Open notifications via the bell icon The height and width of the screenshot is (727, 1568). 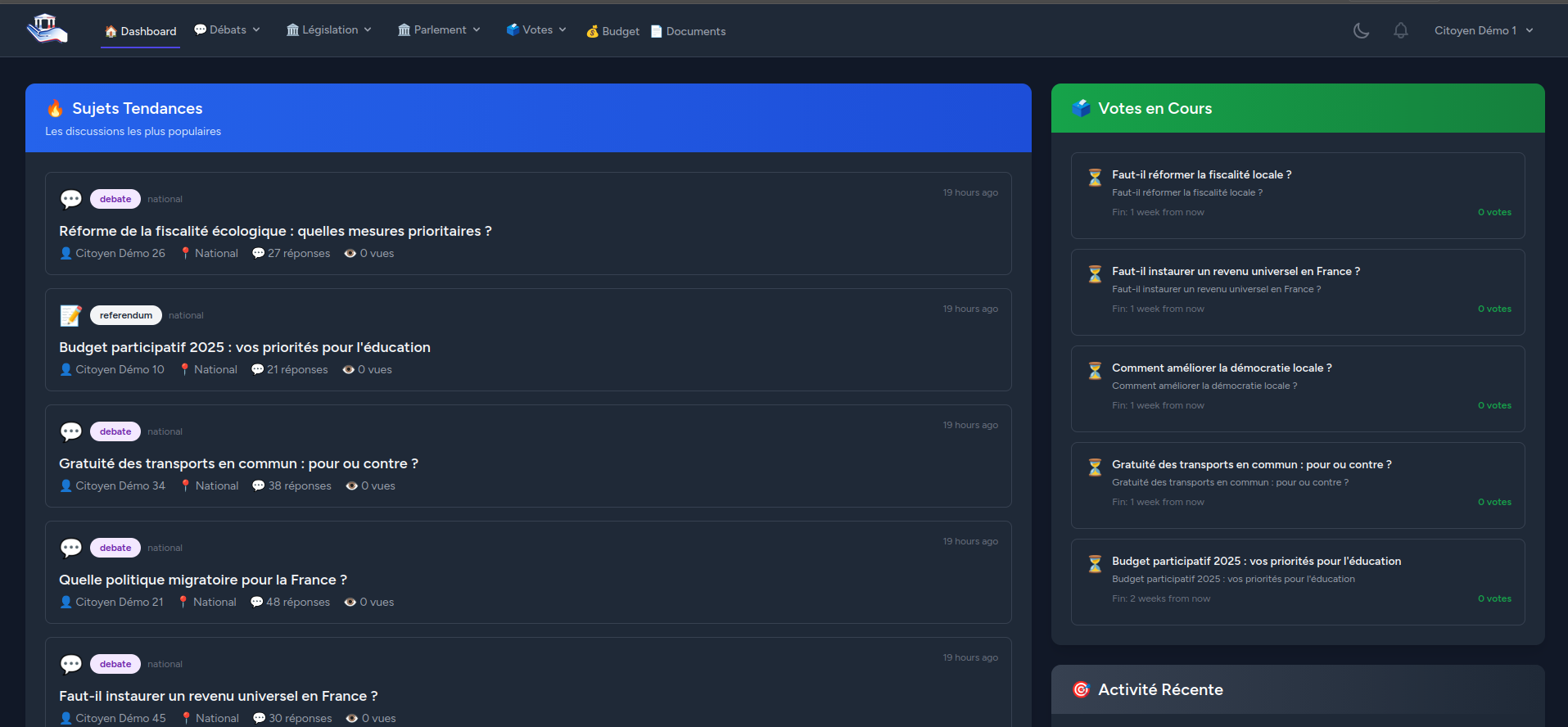[1401, 30]
